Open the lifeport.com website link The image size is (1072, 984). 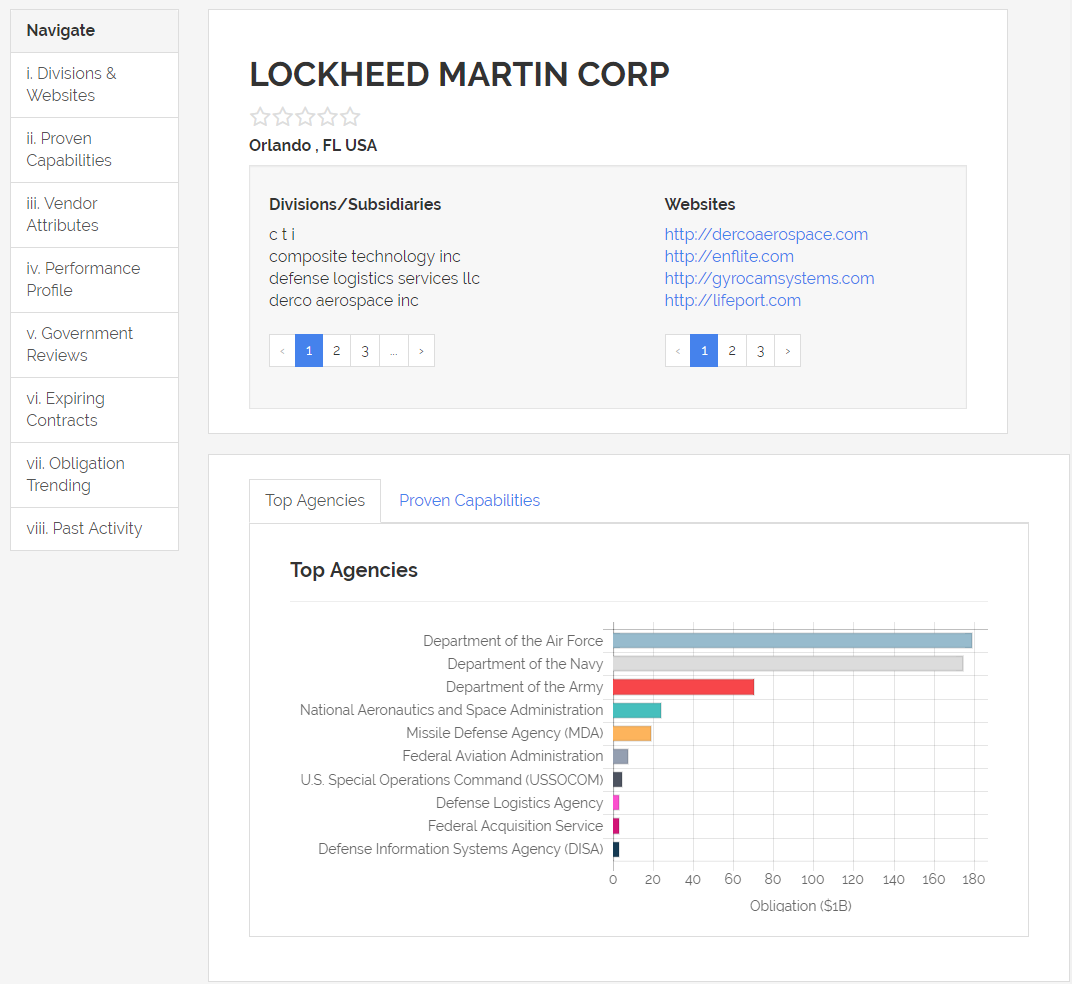(732, 300)
